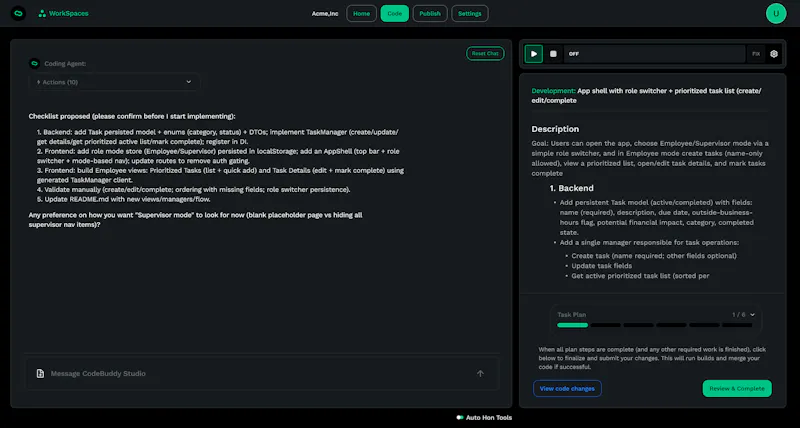Viewport: 800px width, 428px height.
Task: Click checklist item '5. Update README.md'
Action: [123, 199]
